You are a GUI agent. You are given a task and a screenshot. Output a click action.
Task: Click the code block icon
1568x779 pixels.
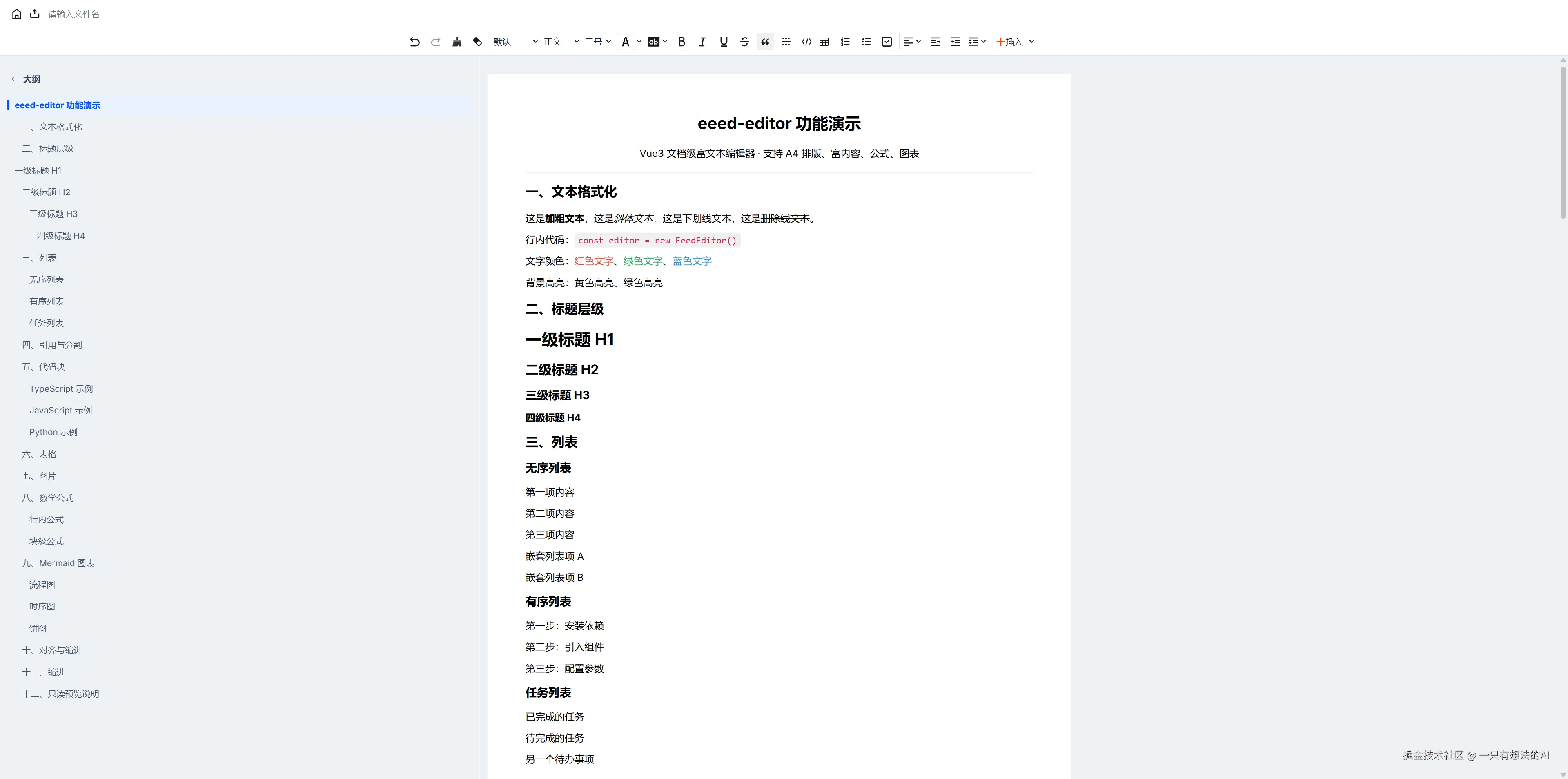pyautogui.click(x=806, y=41)
